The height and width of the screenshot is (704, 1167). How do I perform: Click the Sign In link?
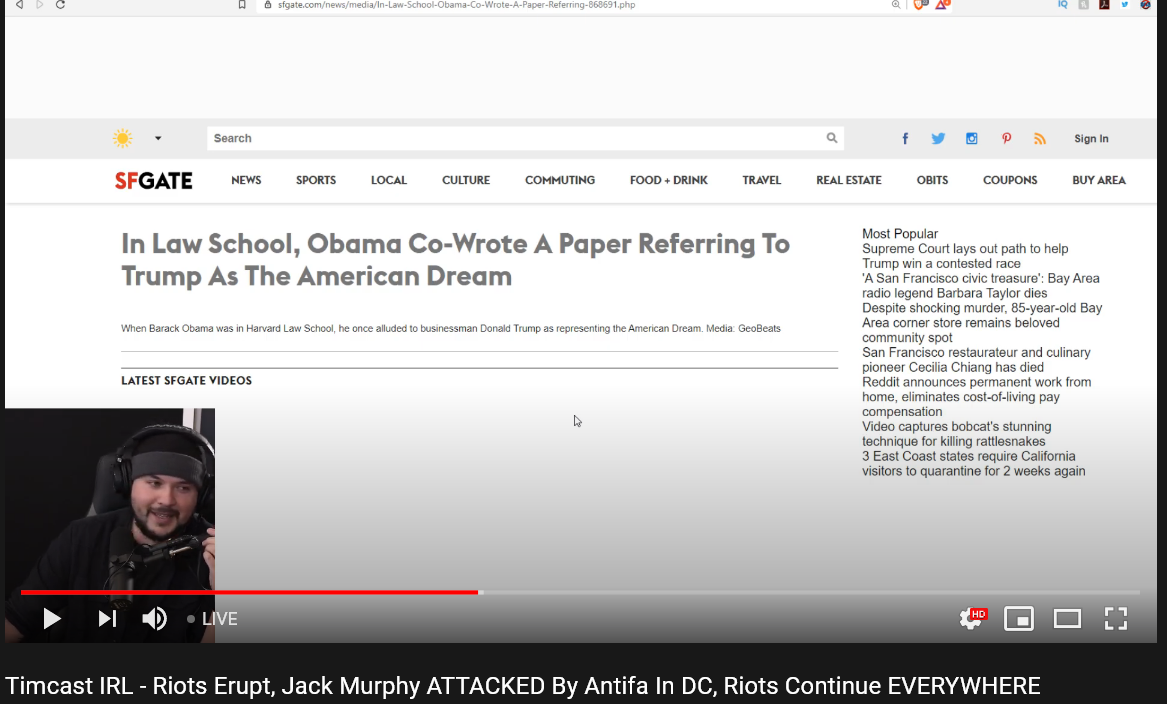(x=1091, y=138)
